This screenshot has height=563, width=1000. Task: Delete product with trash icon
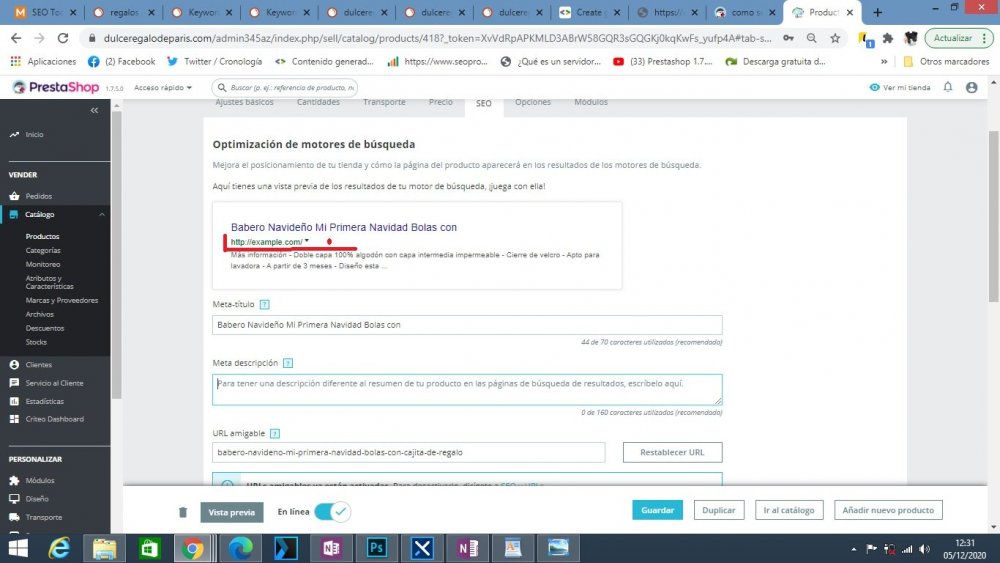click(183, 512)
